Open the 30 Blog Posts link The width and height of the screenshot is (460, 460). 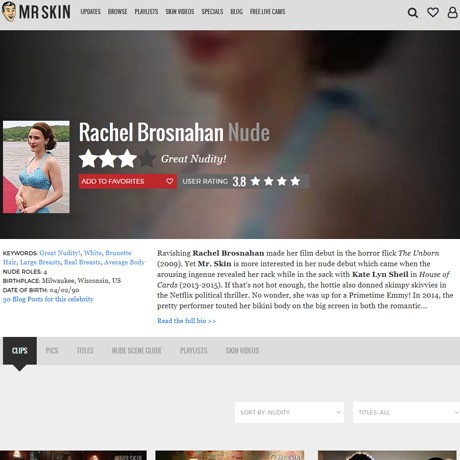pyautogui.click(x=48, y=299)
